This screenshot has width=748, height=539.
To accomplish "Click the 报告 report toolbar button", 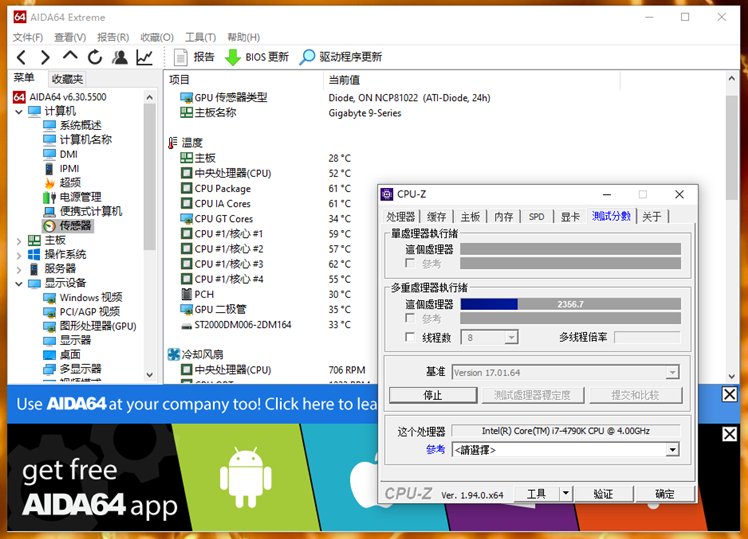I will click(194, 57).
